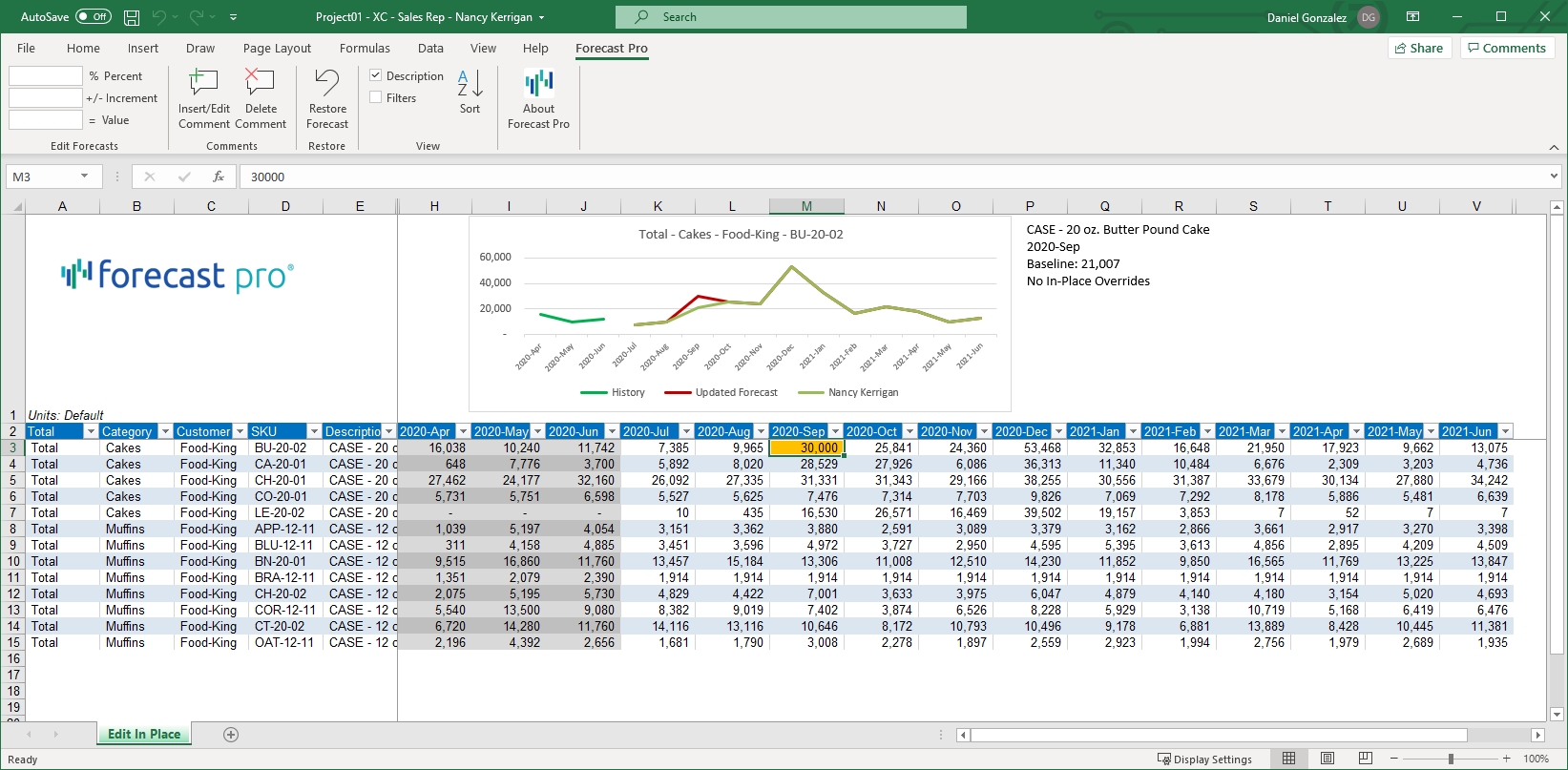Viewport: 1568px width, 770px height.
Task: Expand the Name Box dropdown
Action: point(85,177)
